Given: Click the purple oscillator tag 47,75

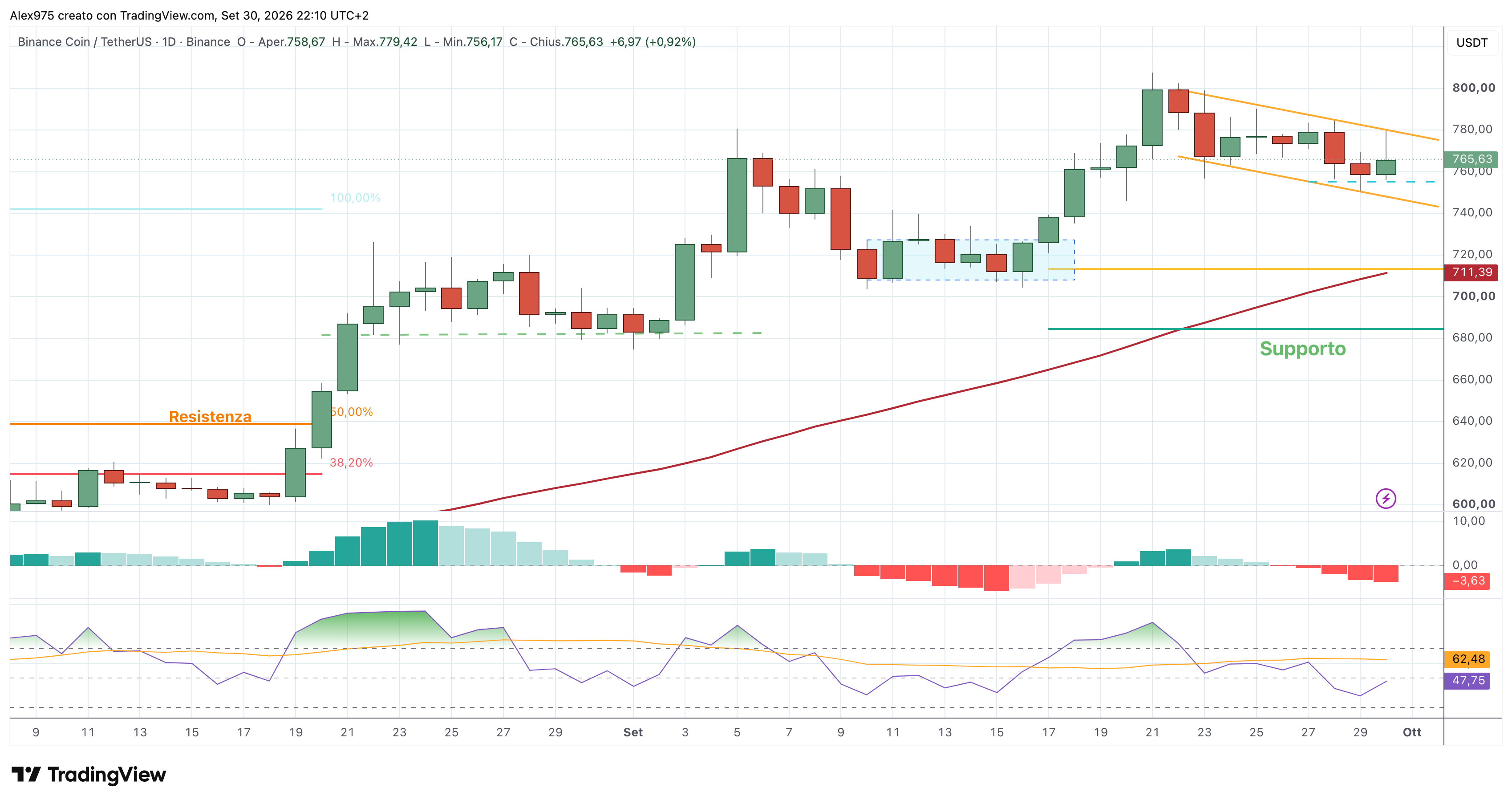Looking at the screenshot, I should point(1467,681).
